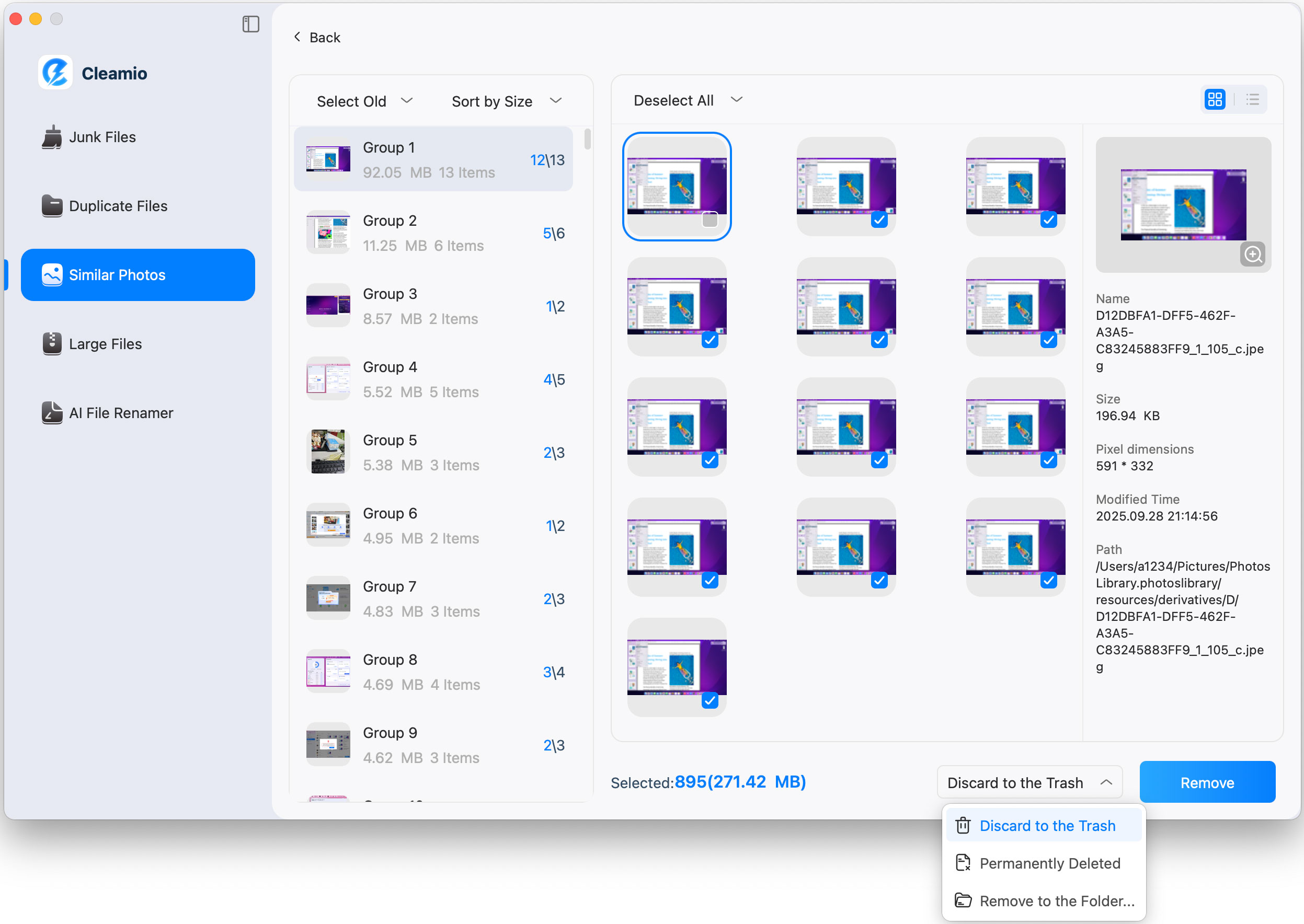
Task: Open the Select Old dropdown
Action: pos(364,101)
